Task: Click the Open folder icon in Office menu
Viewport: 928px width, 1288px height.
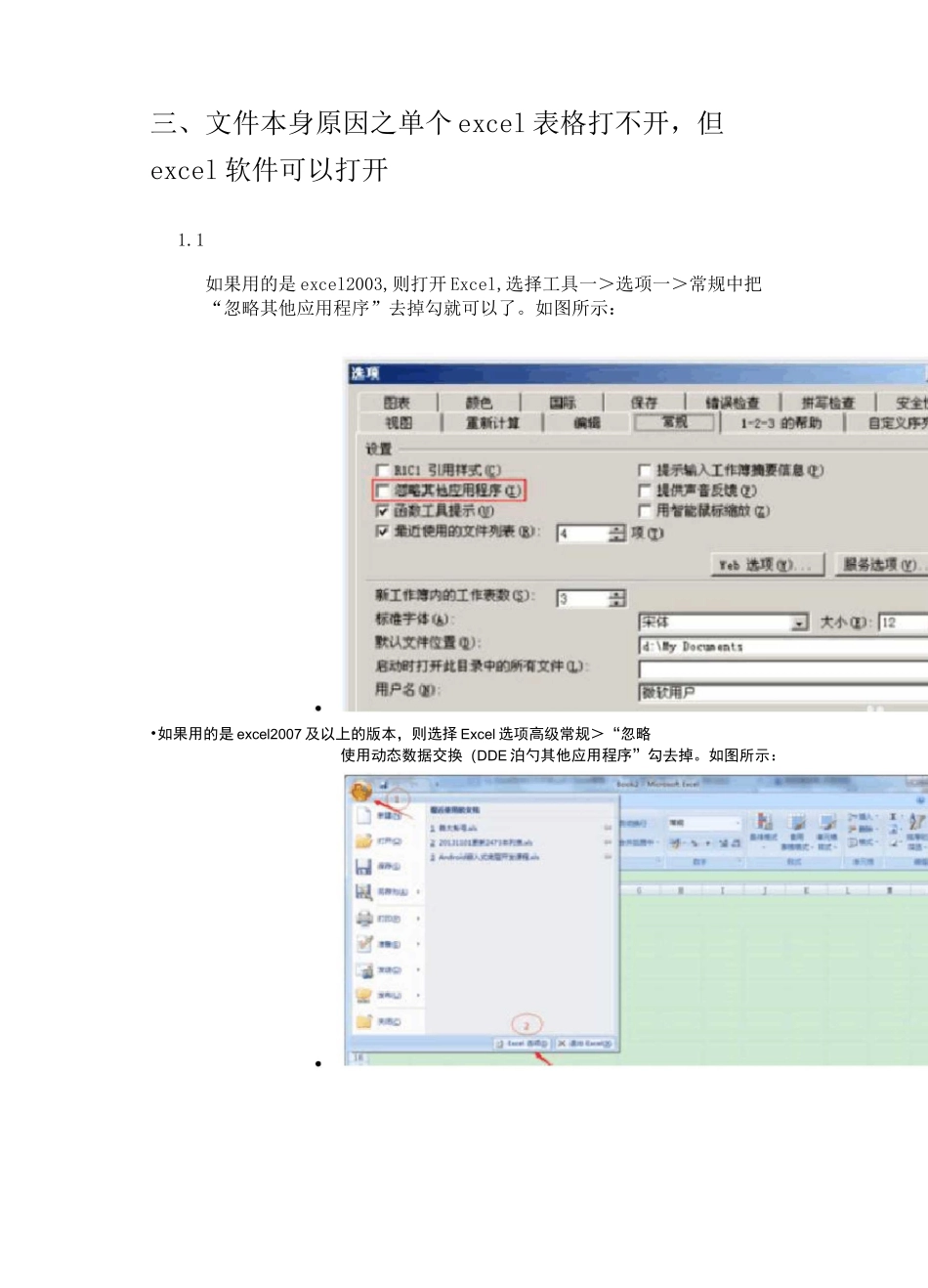Action: (x=363, y=840)
